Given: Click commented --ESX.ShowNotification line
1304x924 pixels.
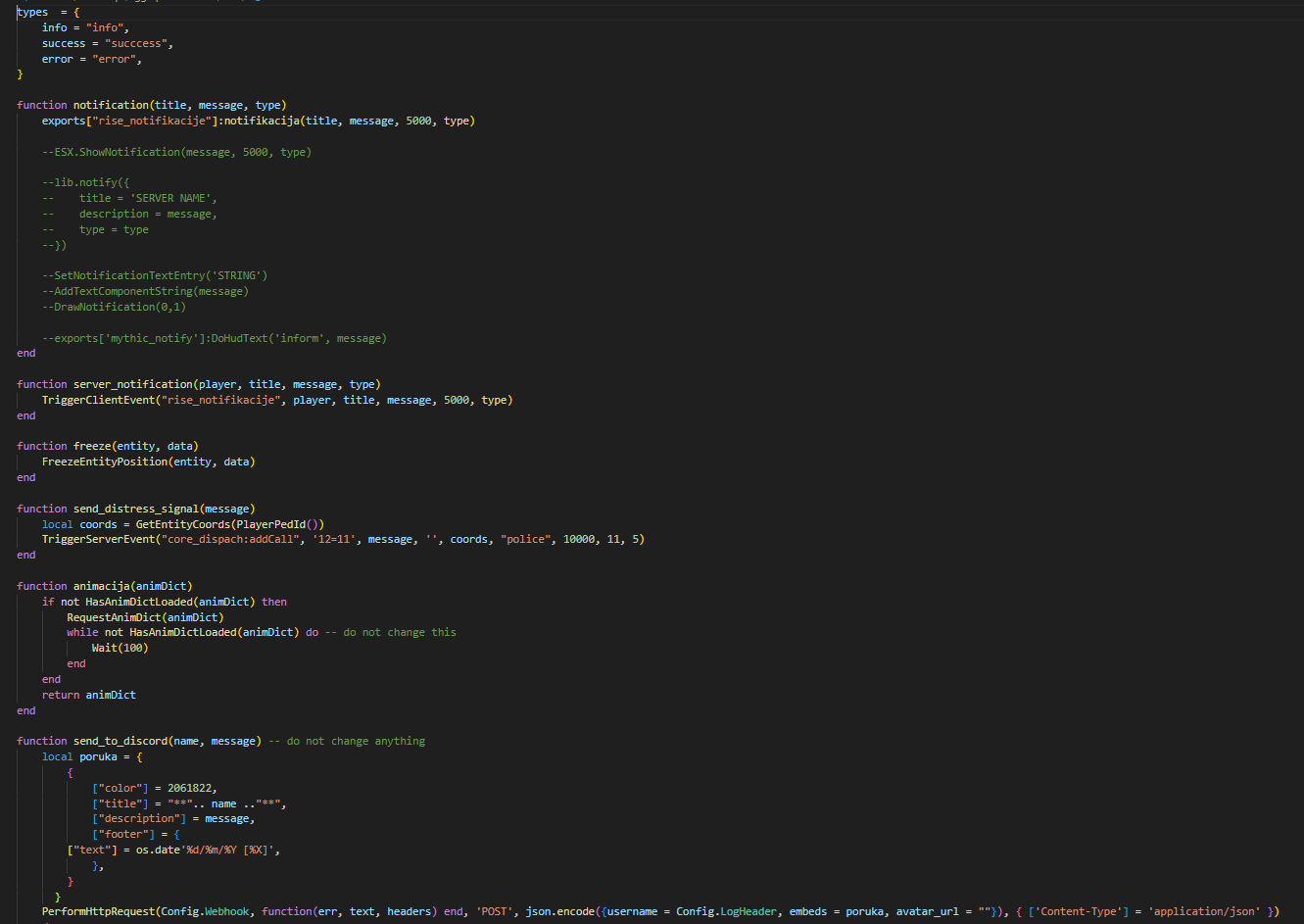Looking at the screenshot, I should point(176,152).
